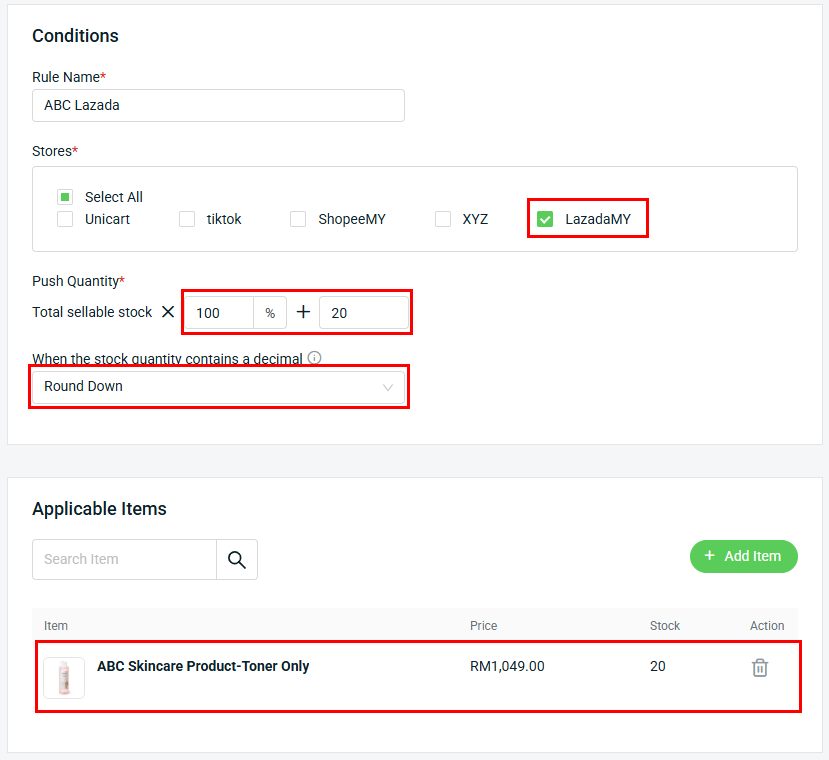Check the tiktok store checkbox
Viewport: 829px width, 760px height.
pyautogui.click(x=187, y=219)
